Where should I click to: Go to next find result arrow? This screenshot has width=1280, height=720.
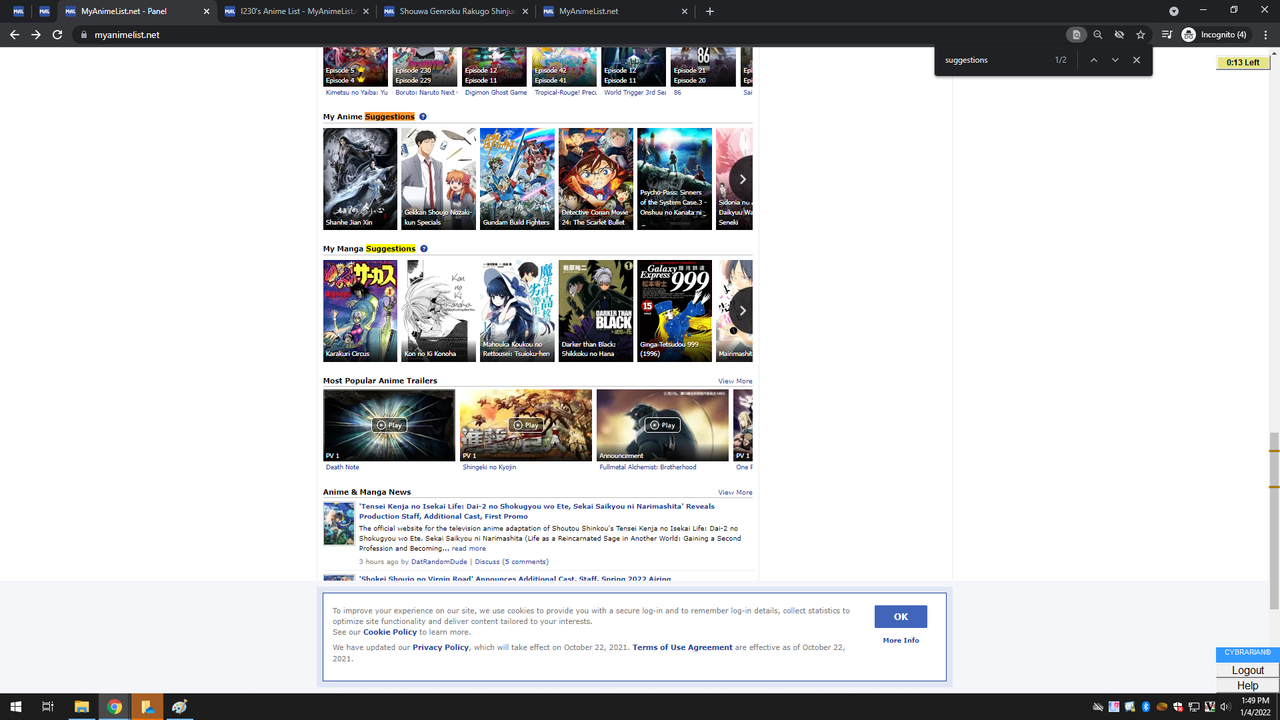point(1115,60)
